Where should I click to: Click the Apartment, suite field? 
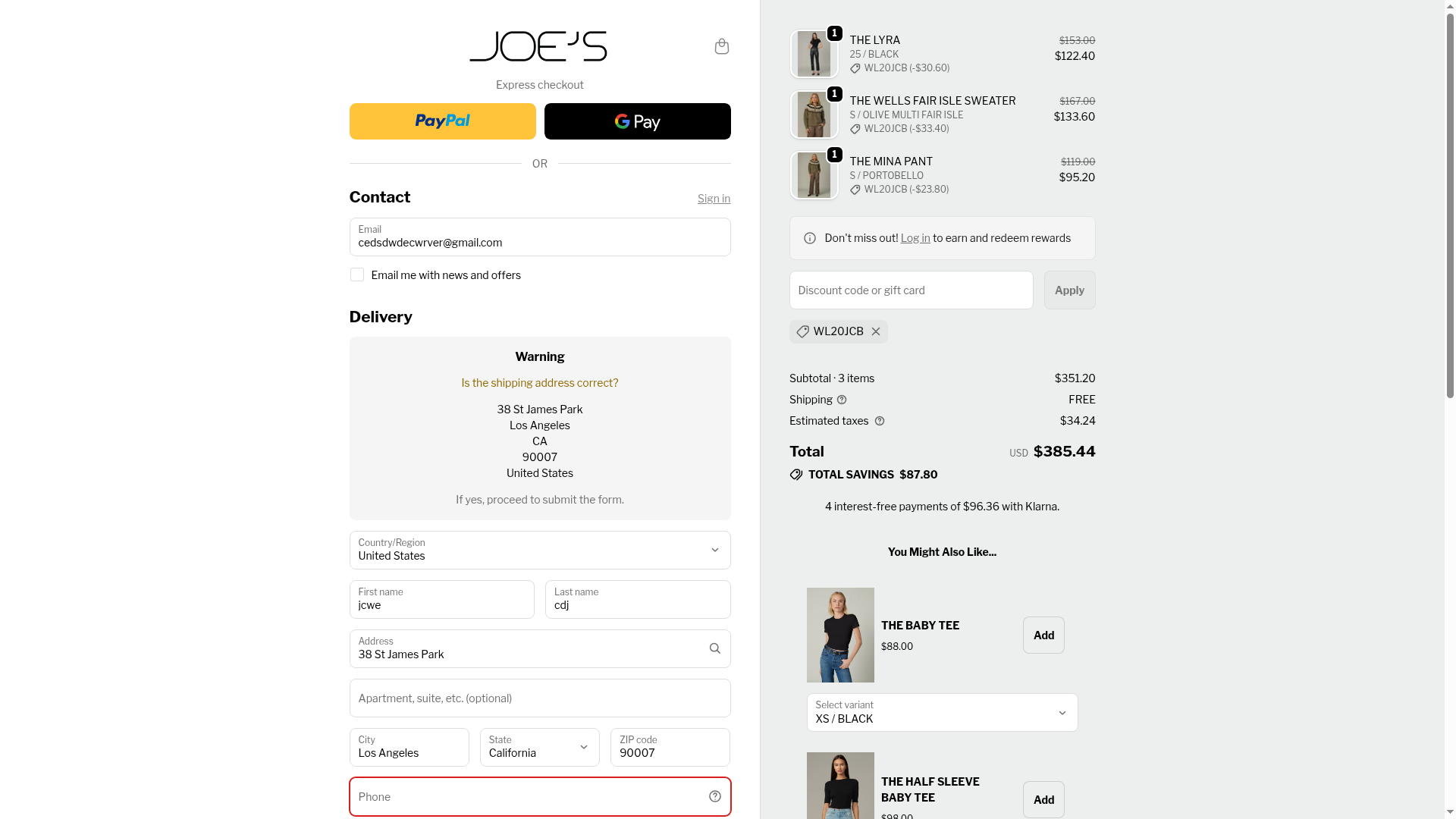coord(540,698)
